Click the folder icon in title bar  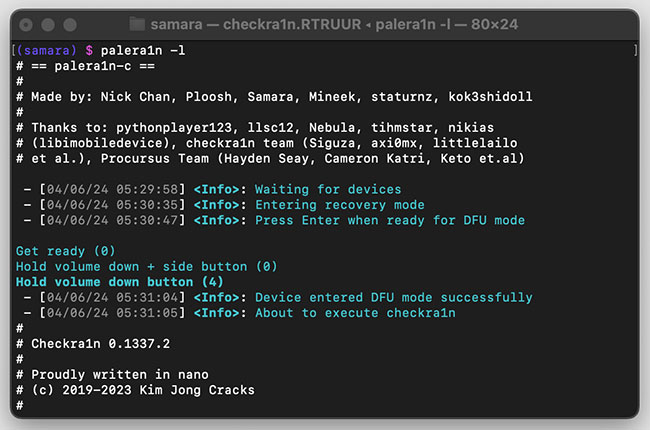pyautogui.click(x=137, y=24)
